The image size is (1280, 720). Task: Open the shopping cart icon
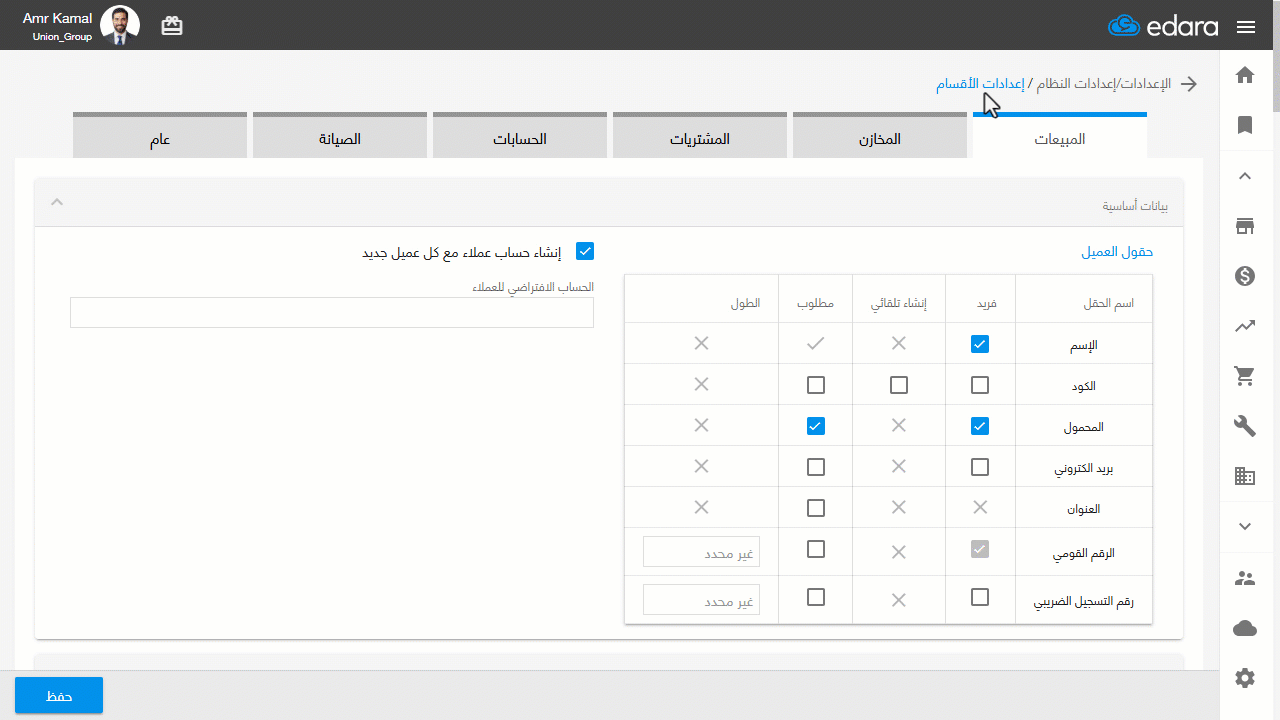(x=1245, y=376)
